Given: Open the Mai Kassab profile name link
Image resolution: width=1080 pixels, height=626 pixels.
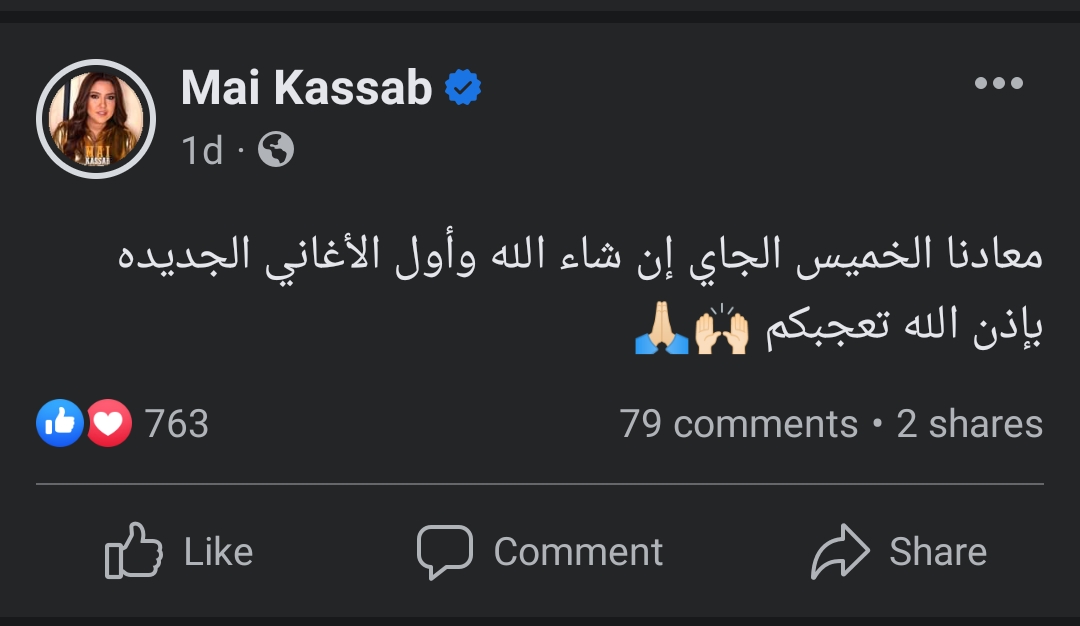Looking at the screenshot, I should point(306,88).
